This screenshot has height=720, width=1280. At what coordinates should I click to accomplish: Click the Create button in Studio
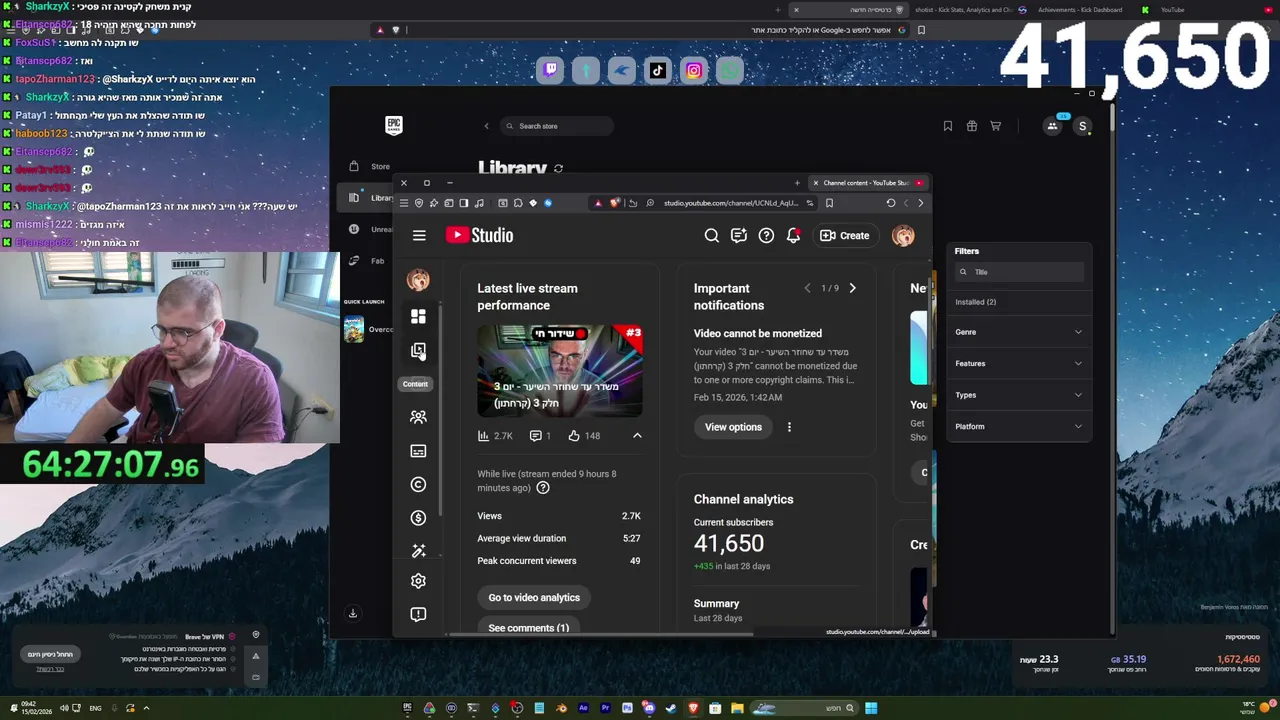coord(845,236)
